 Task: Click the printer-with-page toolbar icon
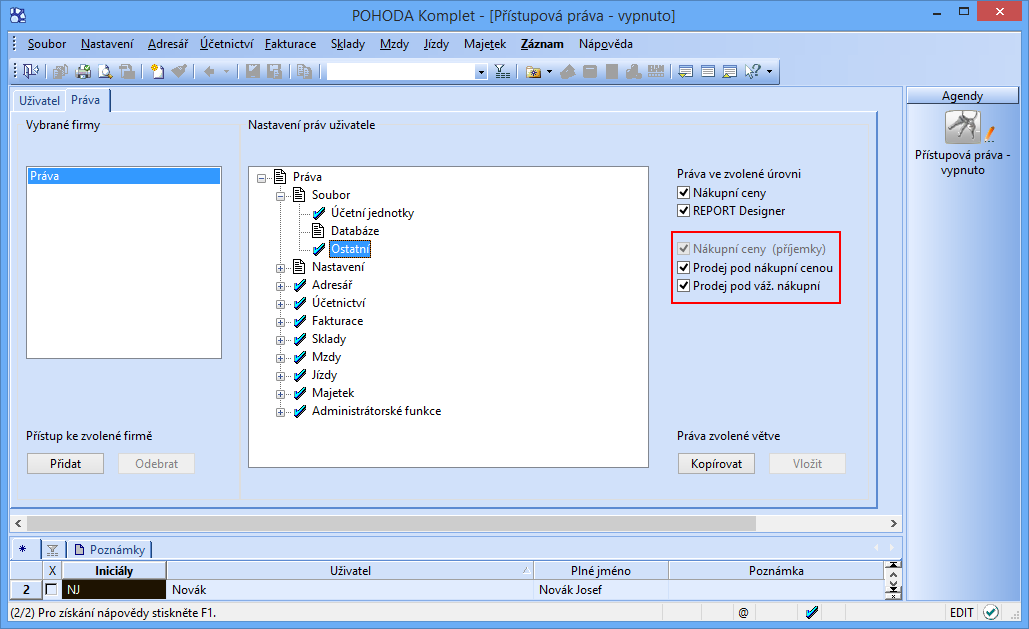pos(127,71)
